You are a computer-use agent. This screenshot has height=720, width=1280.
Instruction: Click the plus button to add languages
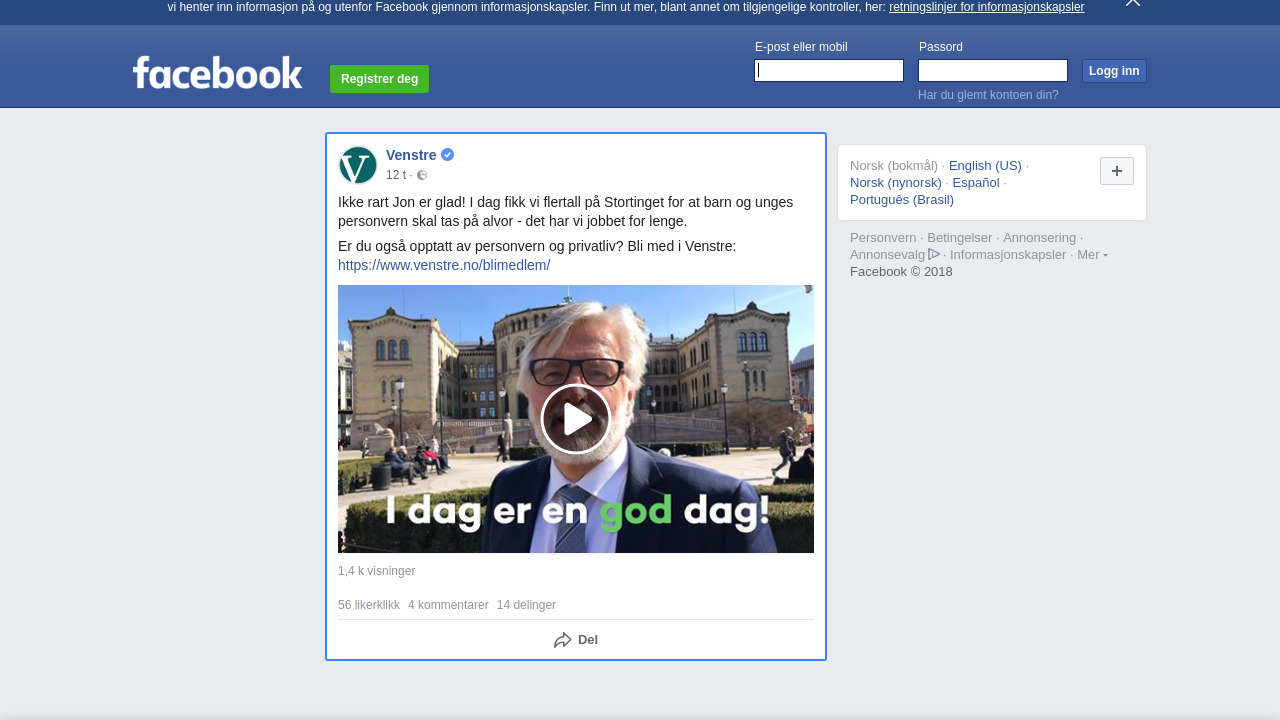[1117, 171]
